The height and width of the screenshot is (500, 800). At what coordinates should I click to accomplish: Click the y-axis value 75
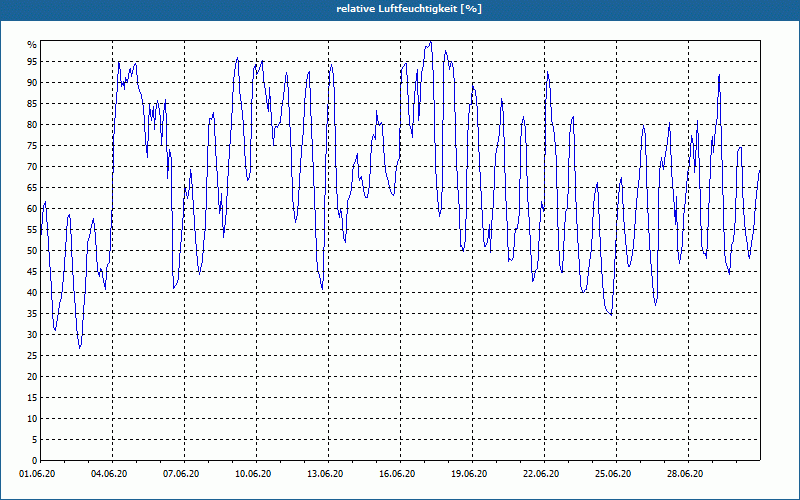(32, 145)
